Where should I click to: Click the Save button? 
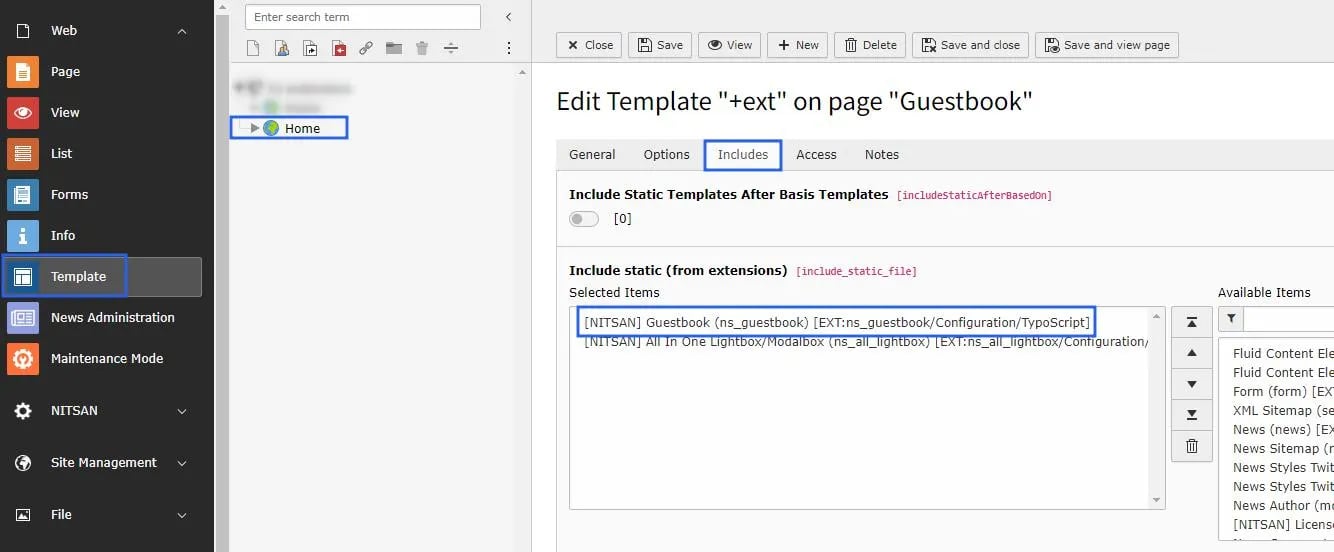point(660,45)
